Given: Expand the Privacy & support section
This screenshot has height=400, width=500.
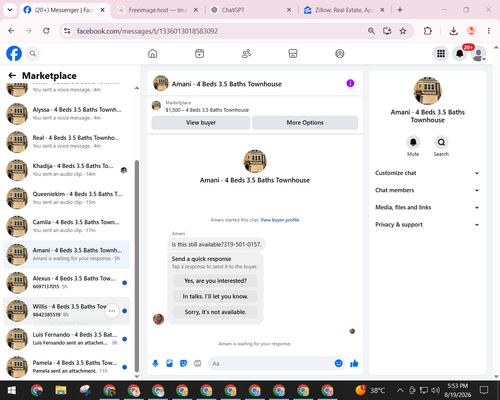Looking at the screenshot, I should [x=427, y=225].
